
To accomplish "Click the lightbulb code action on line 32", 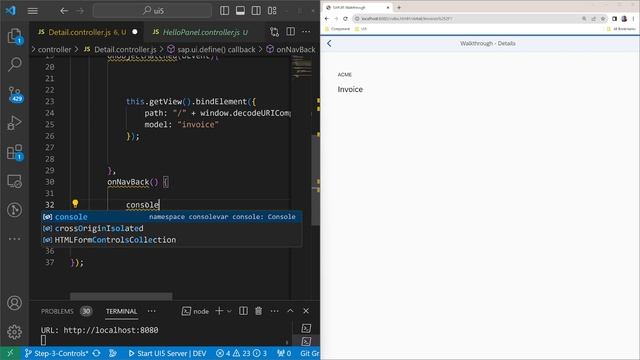I will (75, 203).
